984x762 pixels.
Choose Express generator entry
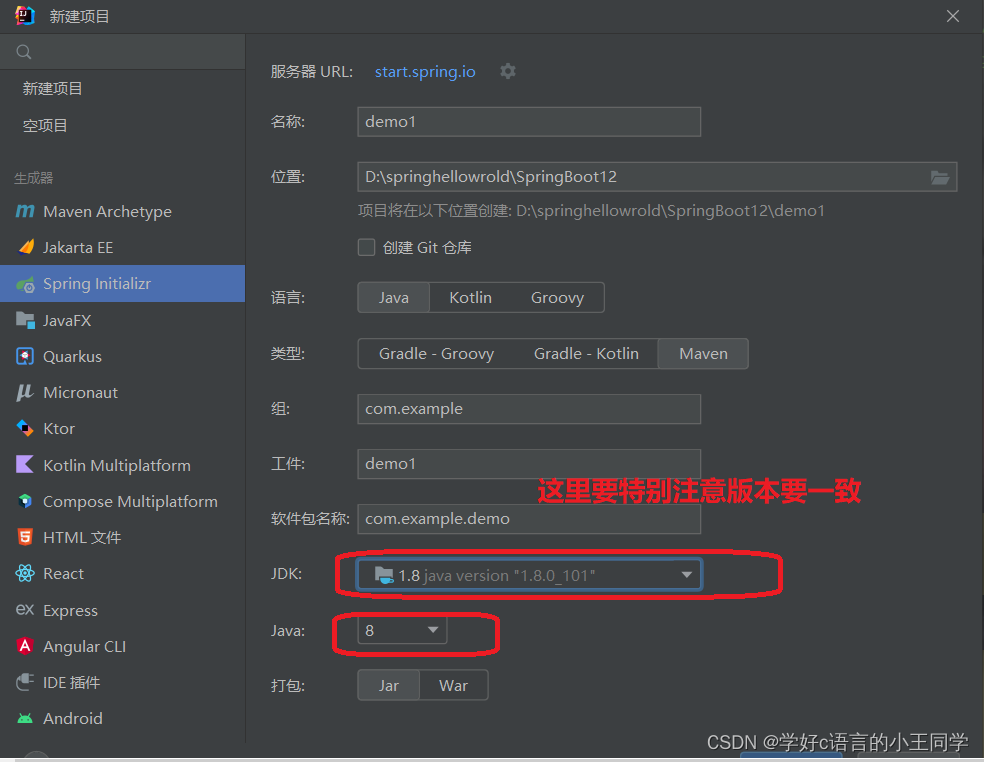click(122, 610)
